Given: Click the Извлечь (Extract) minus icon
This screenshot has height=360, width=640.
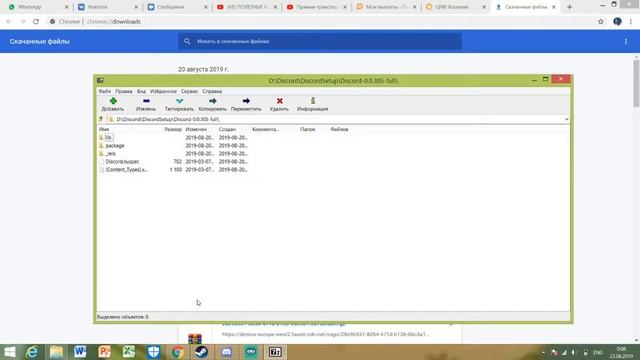Looking at the screenshot, I should 146,101.
